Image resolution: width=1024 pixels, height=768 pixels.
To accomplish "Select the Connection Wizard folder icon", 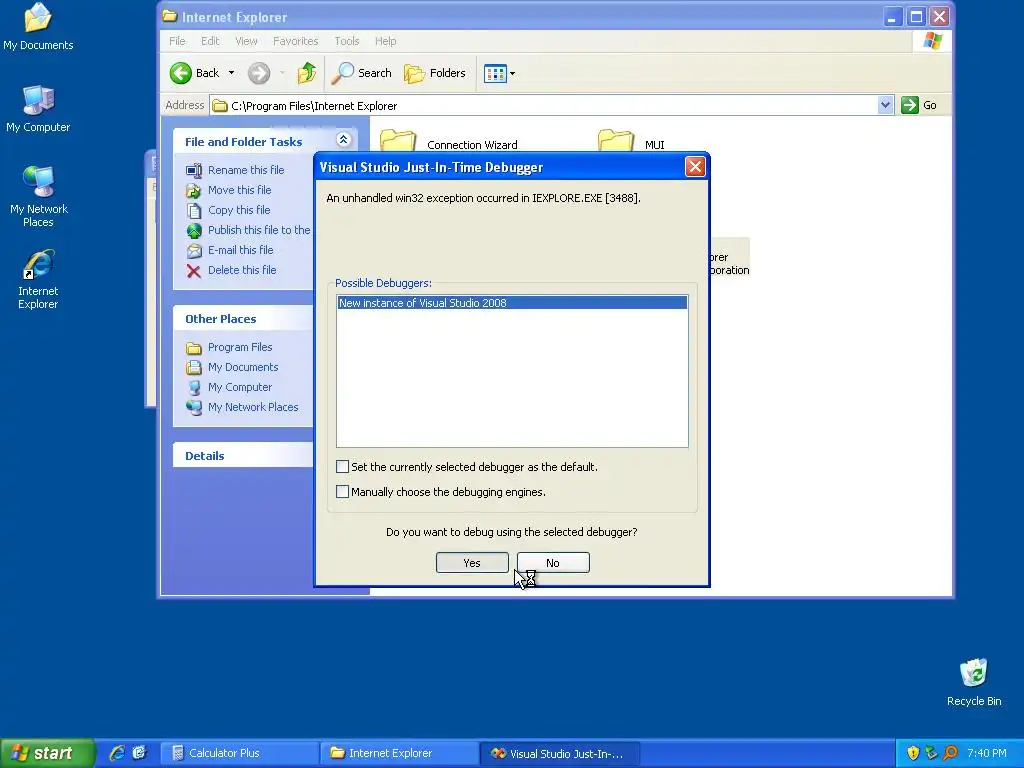I will (398, 140).
